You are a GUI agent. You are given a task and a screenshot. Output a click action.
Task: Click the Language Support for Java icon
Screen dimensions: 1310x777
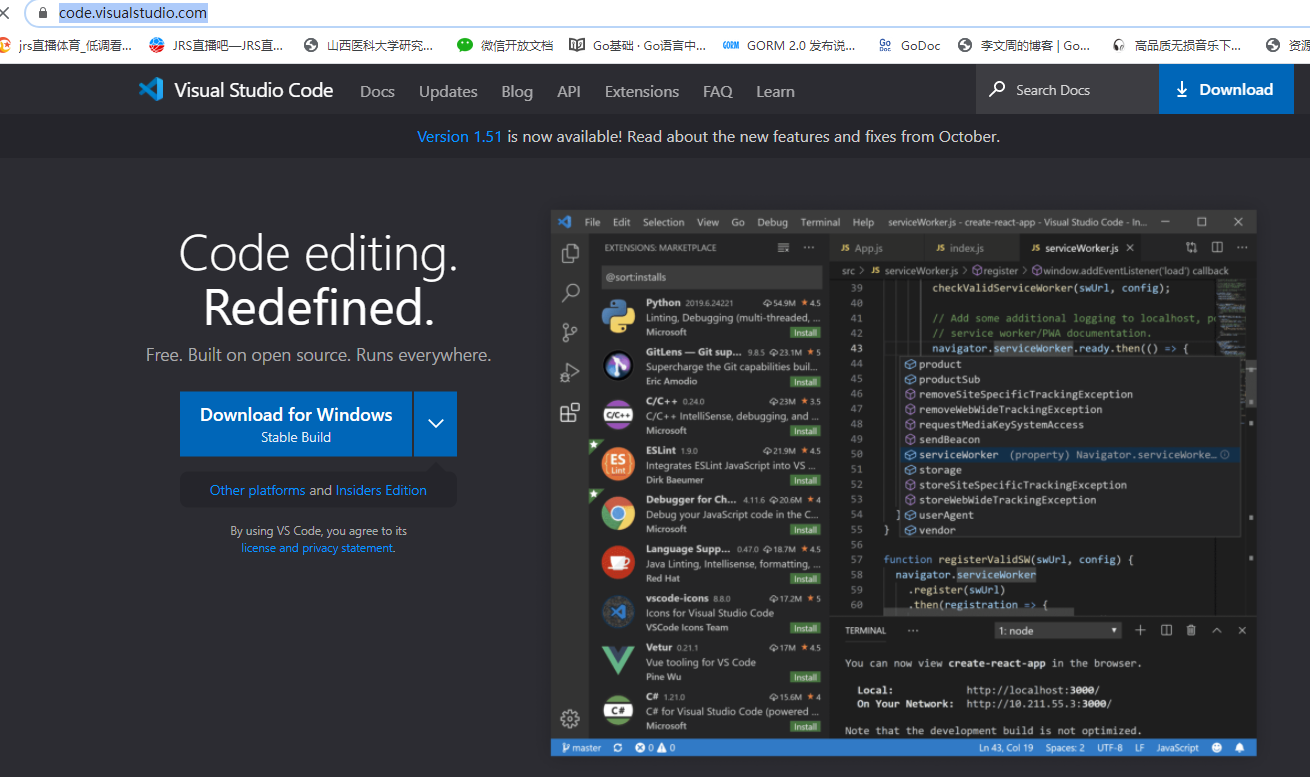pyautogui.click(x=618, y=563)
